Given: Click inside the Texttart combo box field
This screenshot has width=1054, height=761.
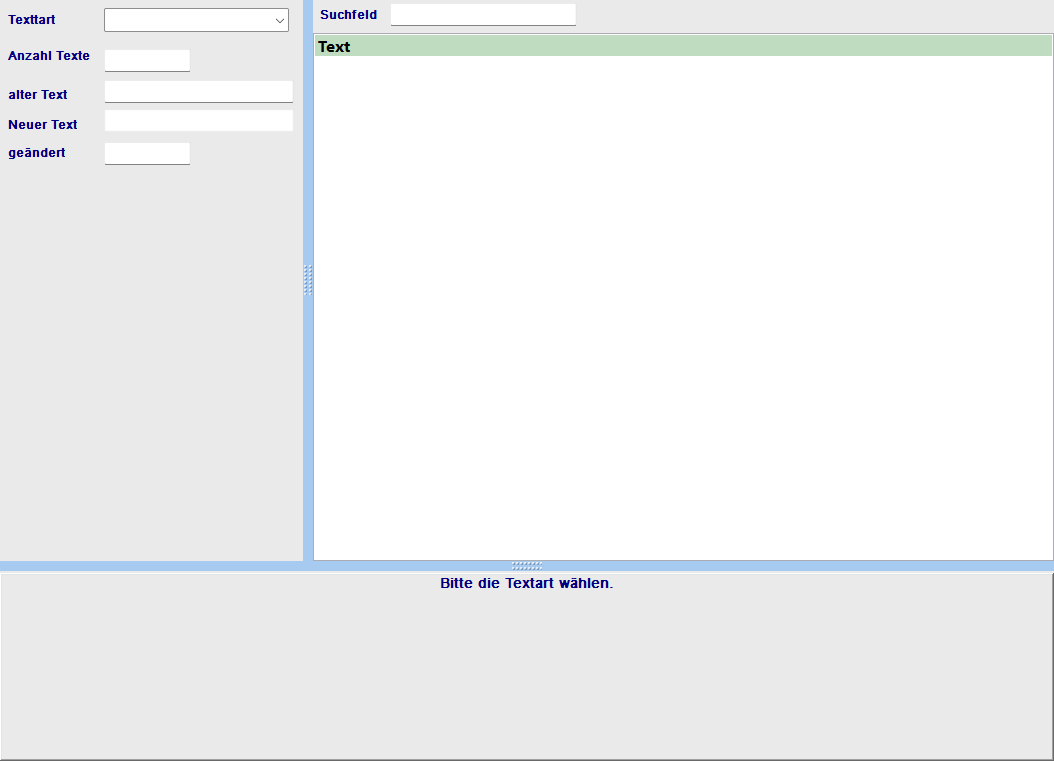Looking at the screenshot, I should tap(187, 20).
